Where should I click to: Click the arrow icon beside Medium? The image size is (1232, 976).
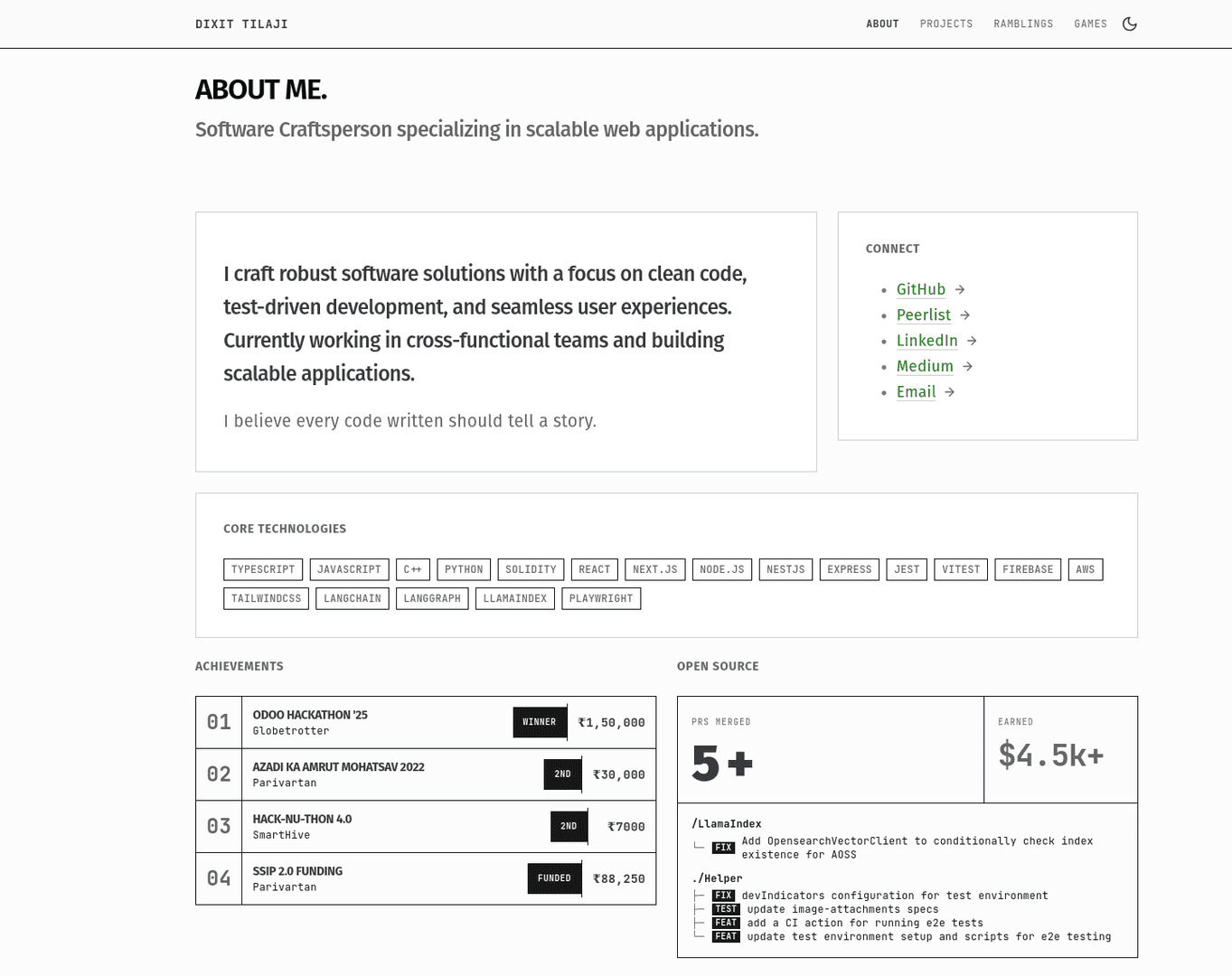(x=967, y=366)
